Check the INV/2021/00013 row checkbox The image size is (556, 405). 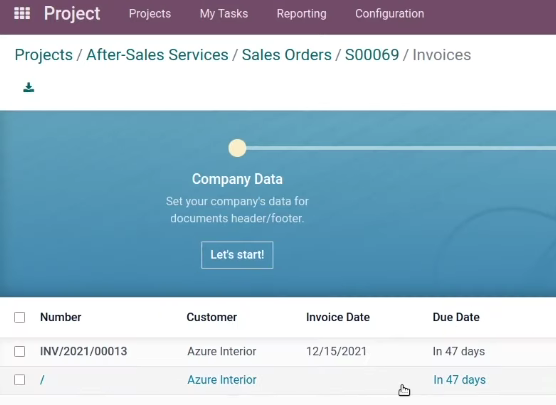click(x=20, y=351)
